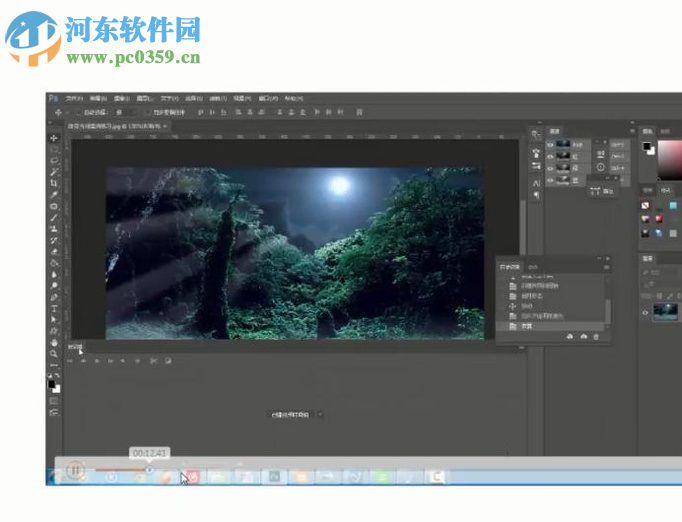Select the Move tool in toolbox
The width and height of the screenshot is (682, 522).
coord(54,138)
